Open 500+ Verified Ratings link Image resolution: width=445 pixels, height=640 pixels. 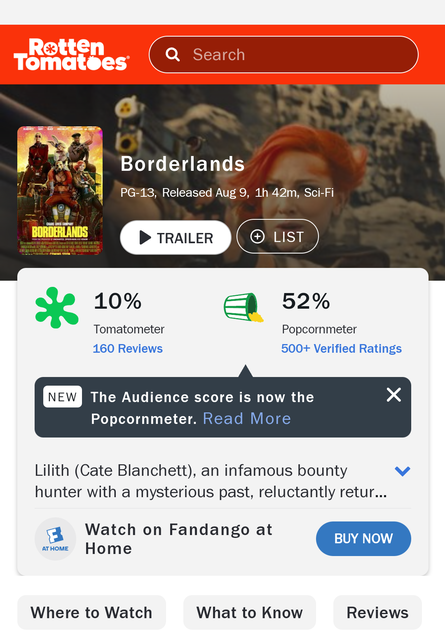click(x=341, y=349)
